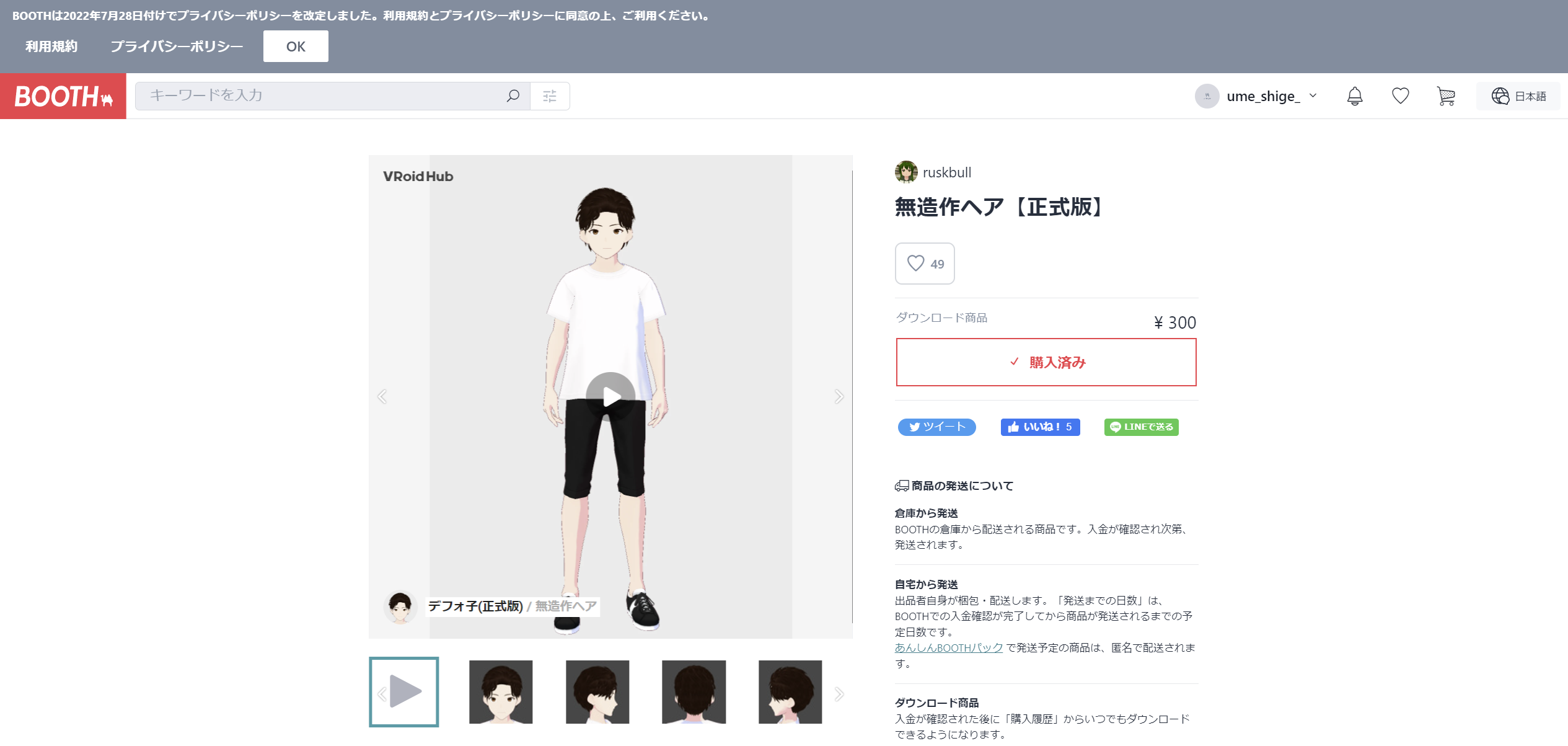Open the shopping cart
Image resolution: width=1568 pixels, height=746 pixels.
click(x=1445, y=96)
